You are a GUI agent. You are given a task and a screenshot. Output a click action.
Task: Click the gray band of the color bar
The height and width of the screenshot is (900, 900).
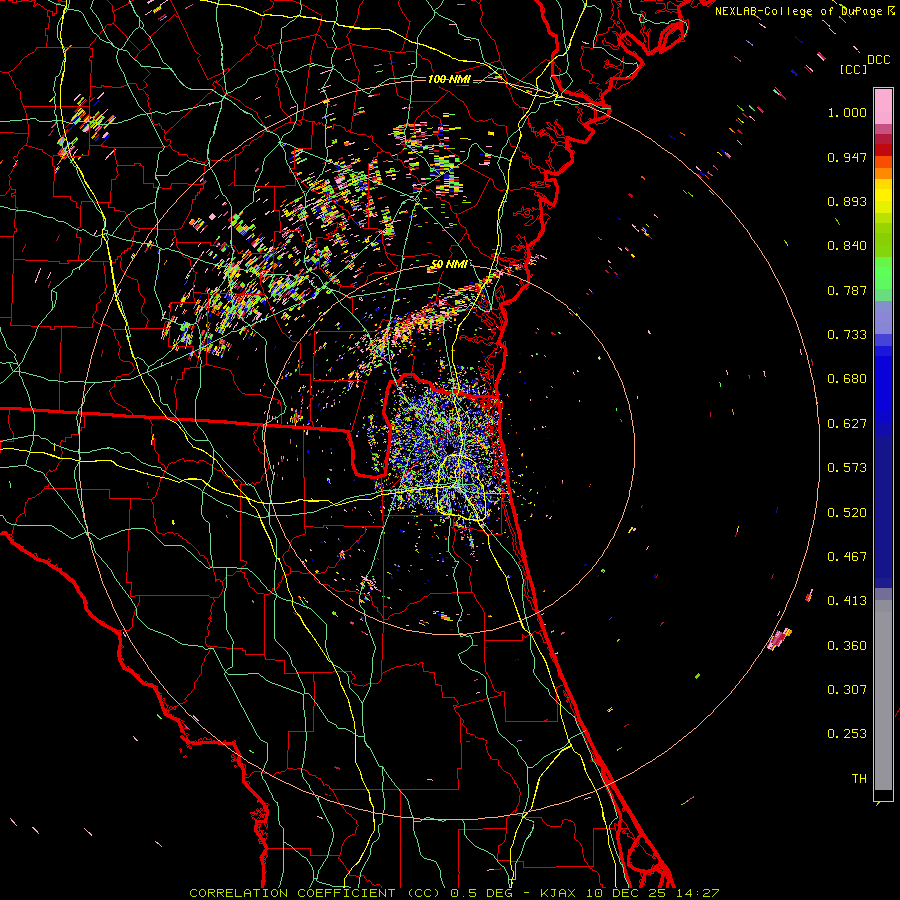(883, 695)
